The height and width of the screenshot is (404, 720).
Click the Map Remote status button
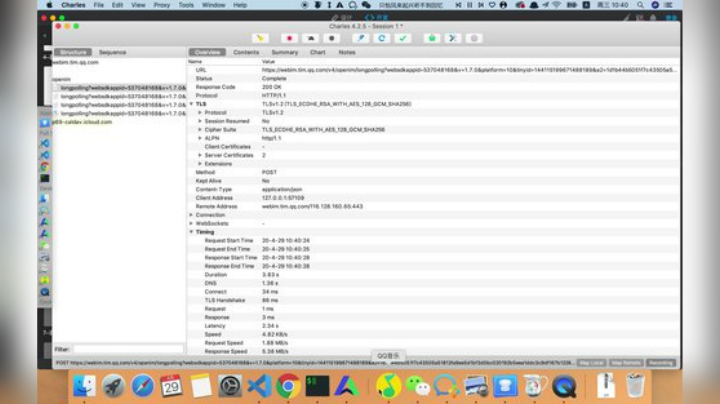pyautogui.click(x=626, y=363)
